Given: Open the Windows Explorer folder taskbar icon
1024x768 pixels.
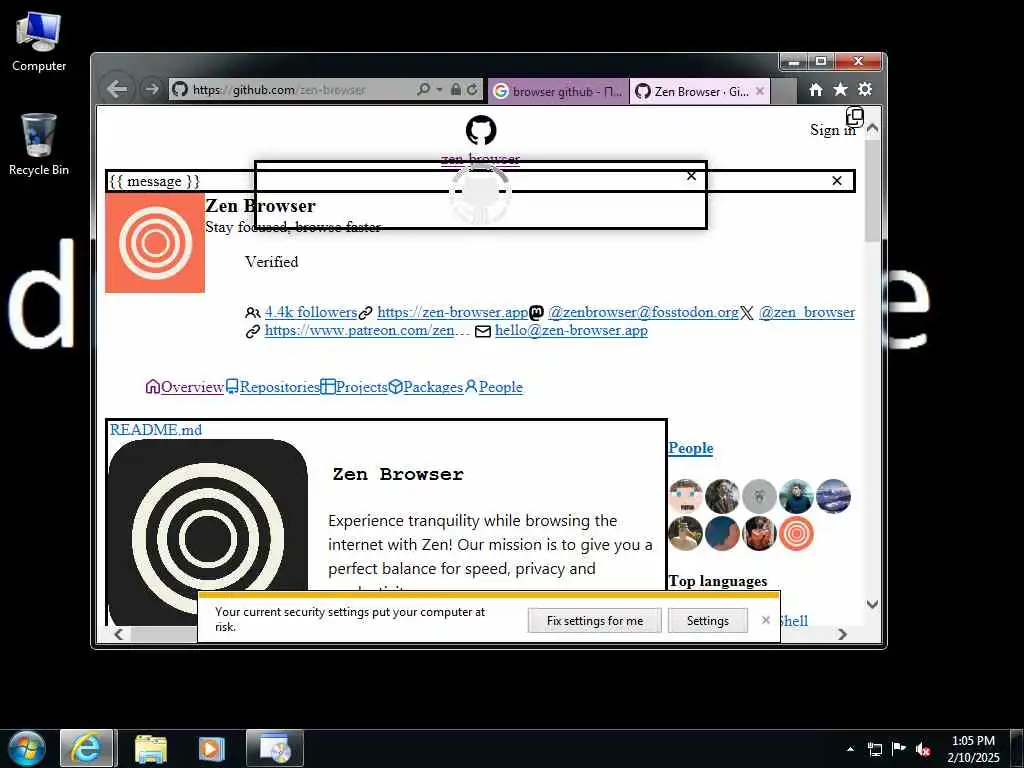Looking at the screenshot, I should click(x=151, y=749).
